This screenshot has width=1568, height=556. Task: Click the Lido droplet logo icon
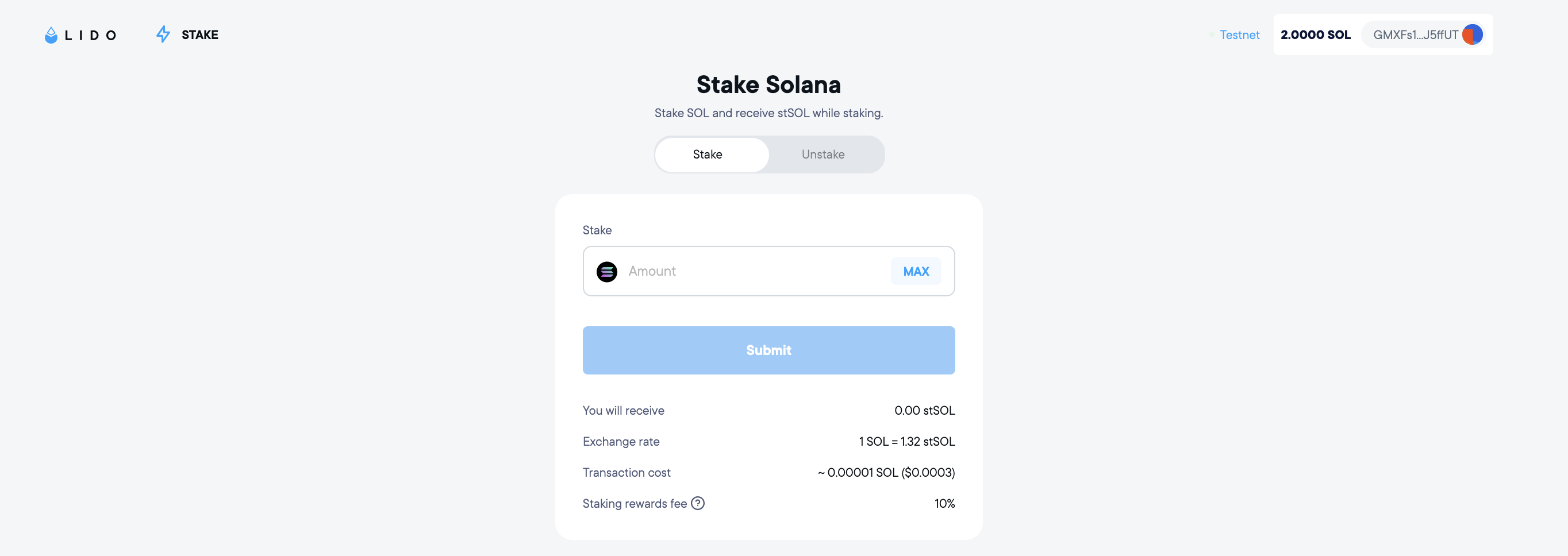(51, 35)
